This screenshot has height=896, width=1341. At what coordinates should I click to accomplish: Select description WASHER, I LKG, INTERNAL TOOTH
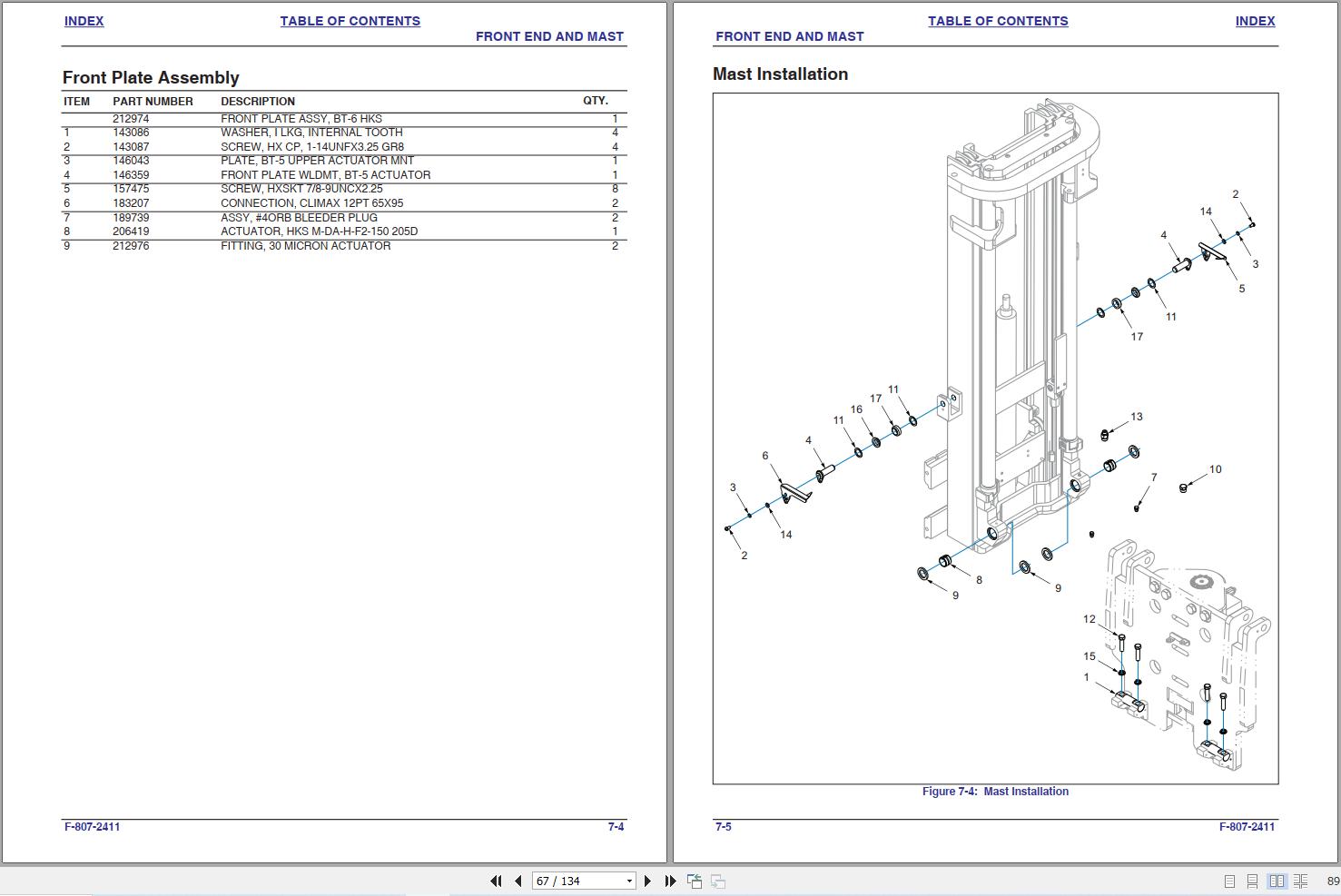click(311, 133)
